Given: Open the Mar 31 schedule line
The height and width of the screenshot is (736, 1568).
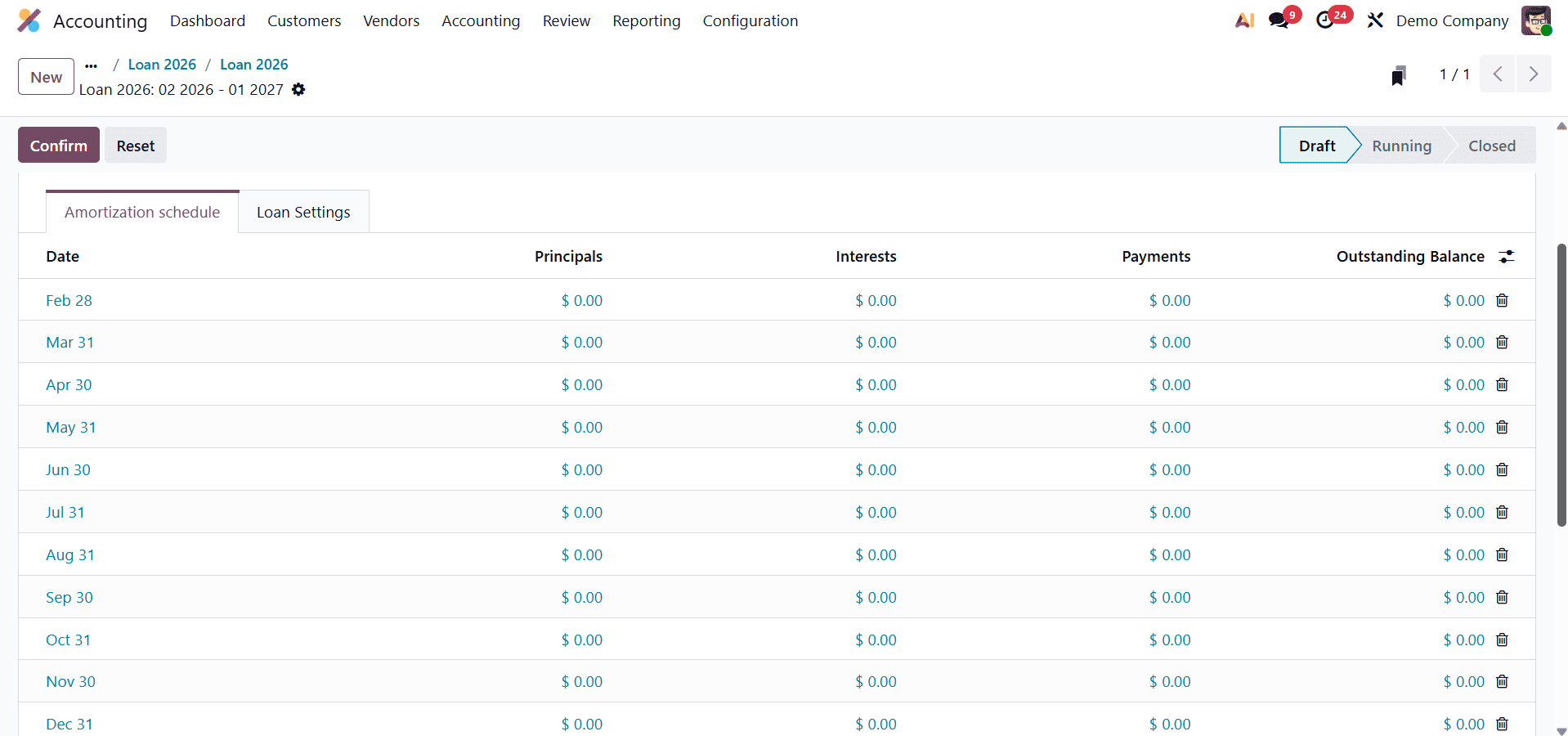Looking at the screenshot, I should pos(69,342).
